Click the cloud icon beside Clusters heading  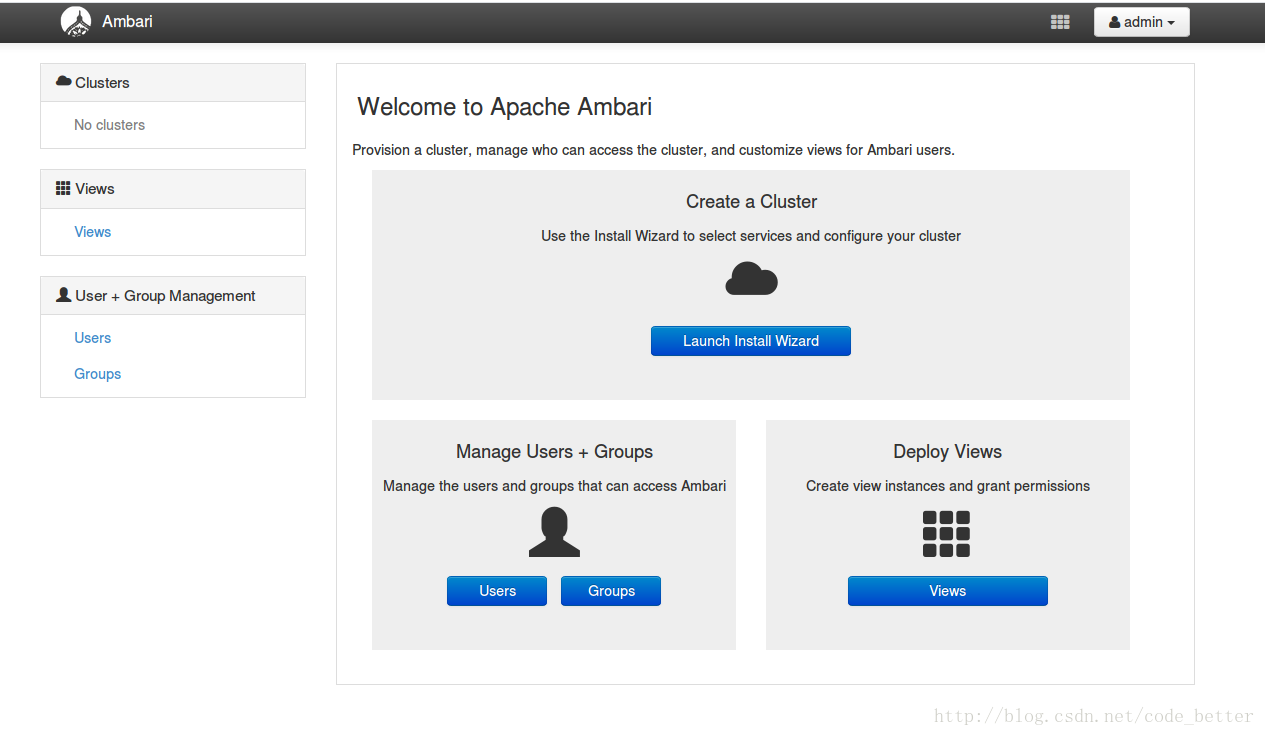[64, 81]
